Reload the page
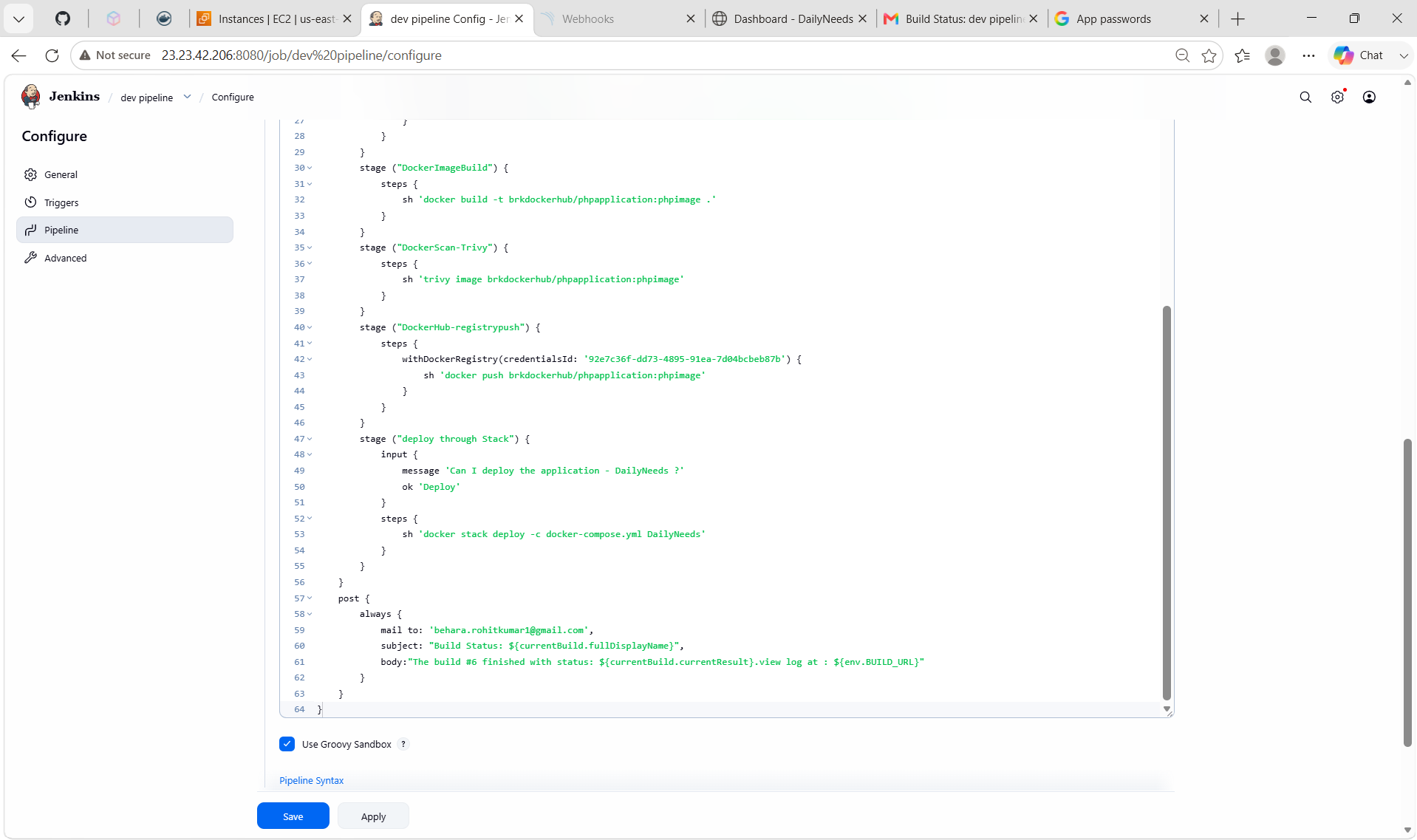Viewport: 1417px width, 840px height. click(x=52, y=55)
